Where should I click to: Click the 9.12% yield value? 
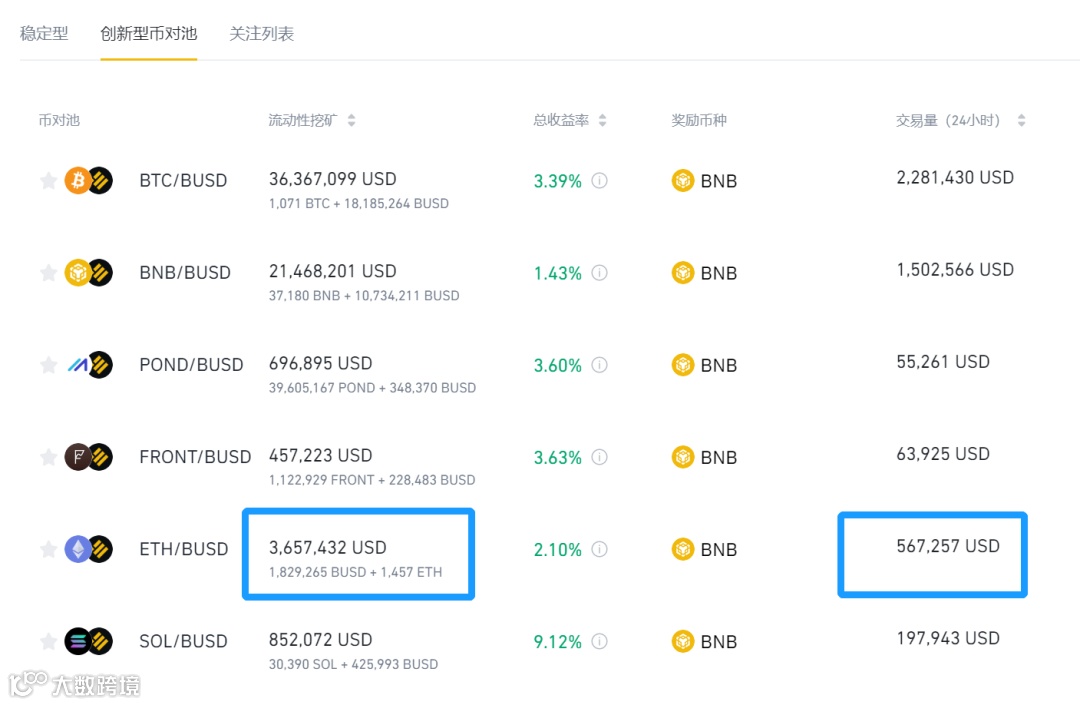coord(558,642)
